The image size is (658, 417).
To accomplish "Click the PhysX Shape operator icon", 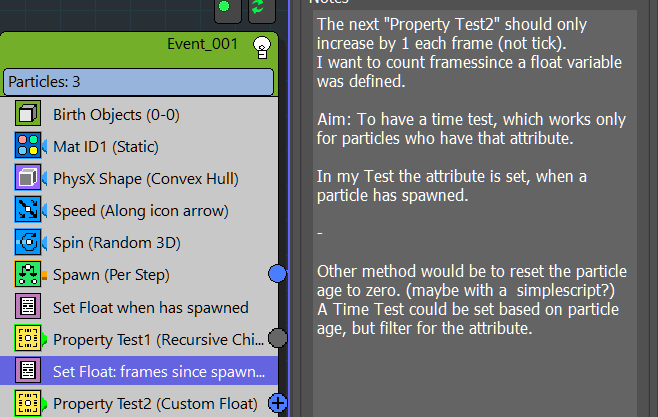I will 28,179.
